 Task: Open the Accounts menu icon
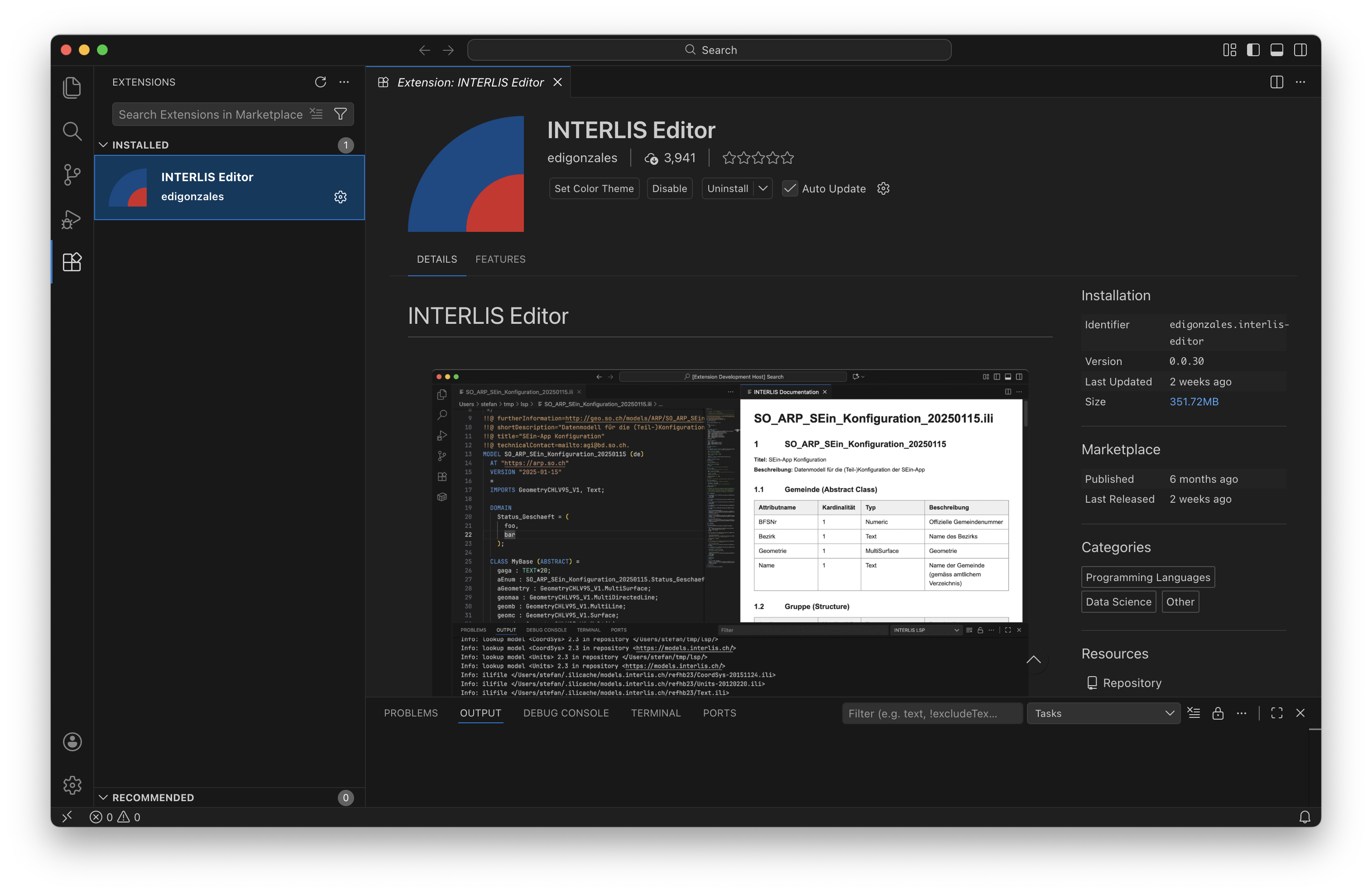point(72,742)
